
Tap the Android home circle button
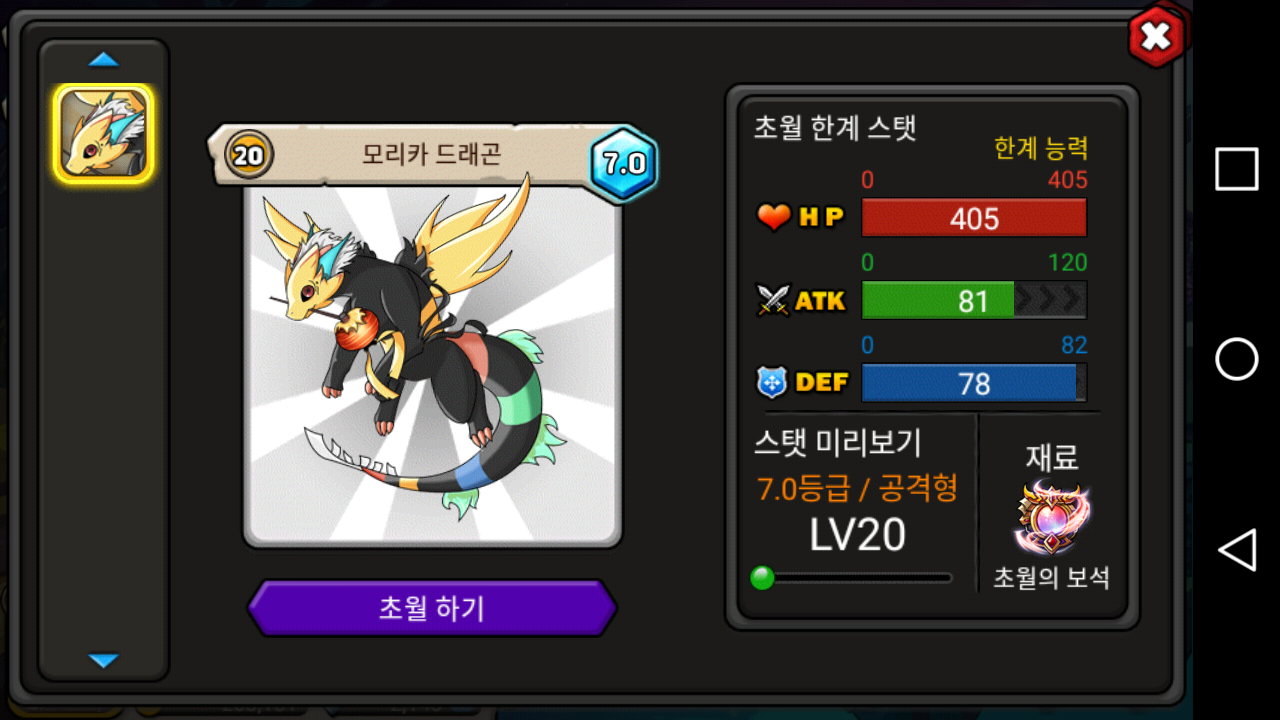pyautogui.click(x=1237, y=359)
